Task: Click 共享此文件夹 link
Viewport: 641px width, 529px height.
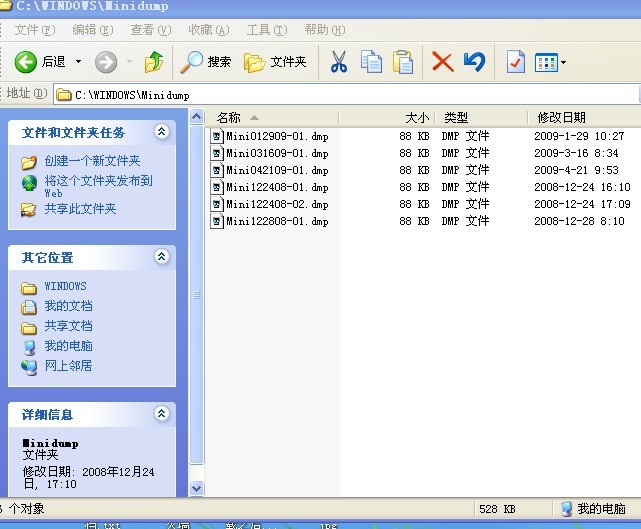Action: tap(80, 209)
